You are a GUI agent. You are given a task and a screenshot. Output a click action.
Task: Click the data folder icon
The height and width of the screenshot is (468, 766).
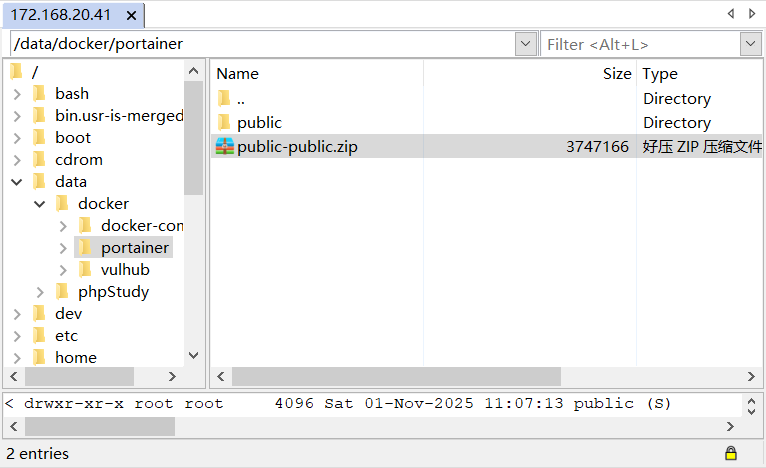(39, 181)
